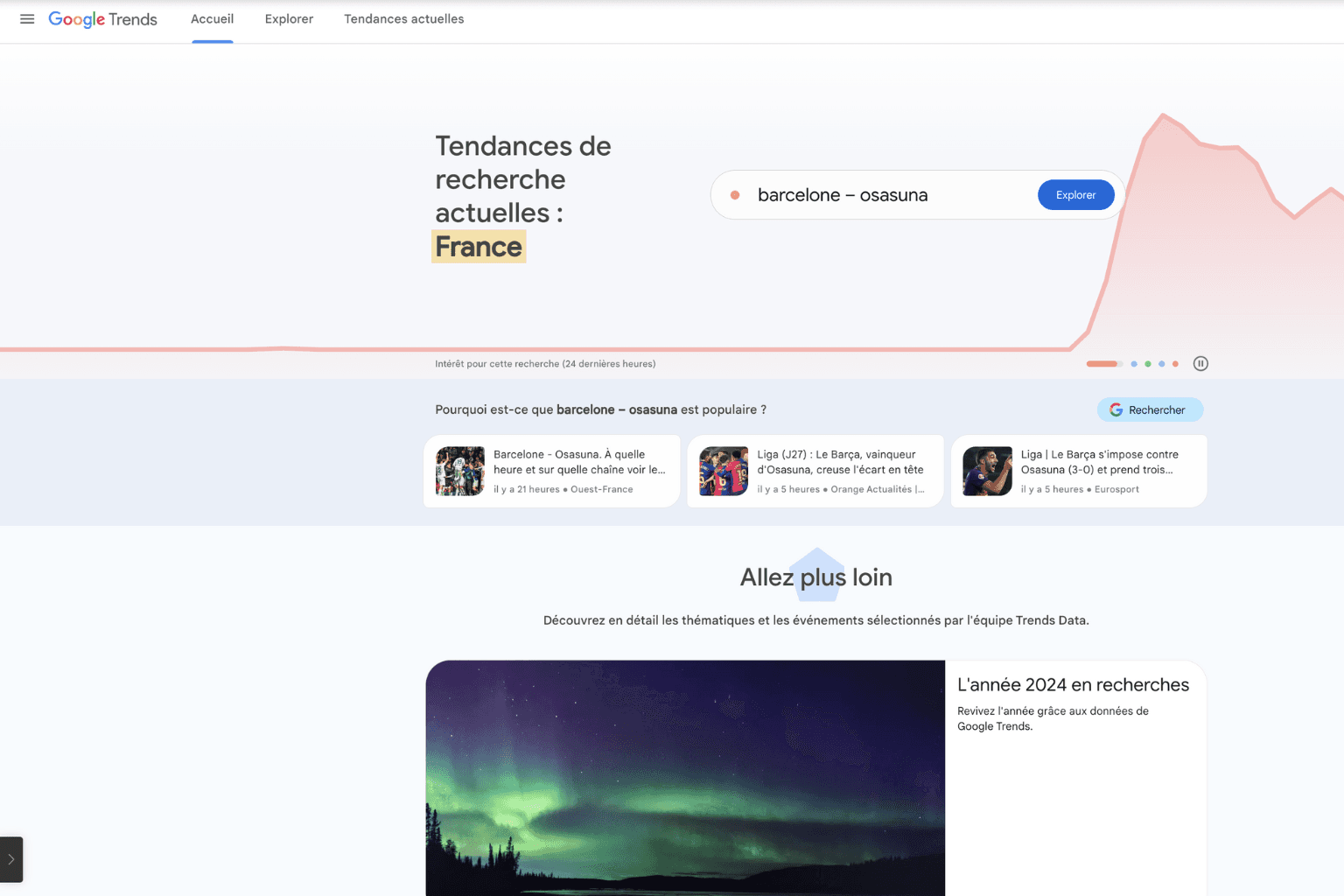Go to Tendances actuelles tab

point(404,19)
